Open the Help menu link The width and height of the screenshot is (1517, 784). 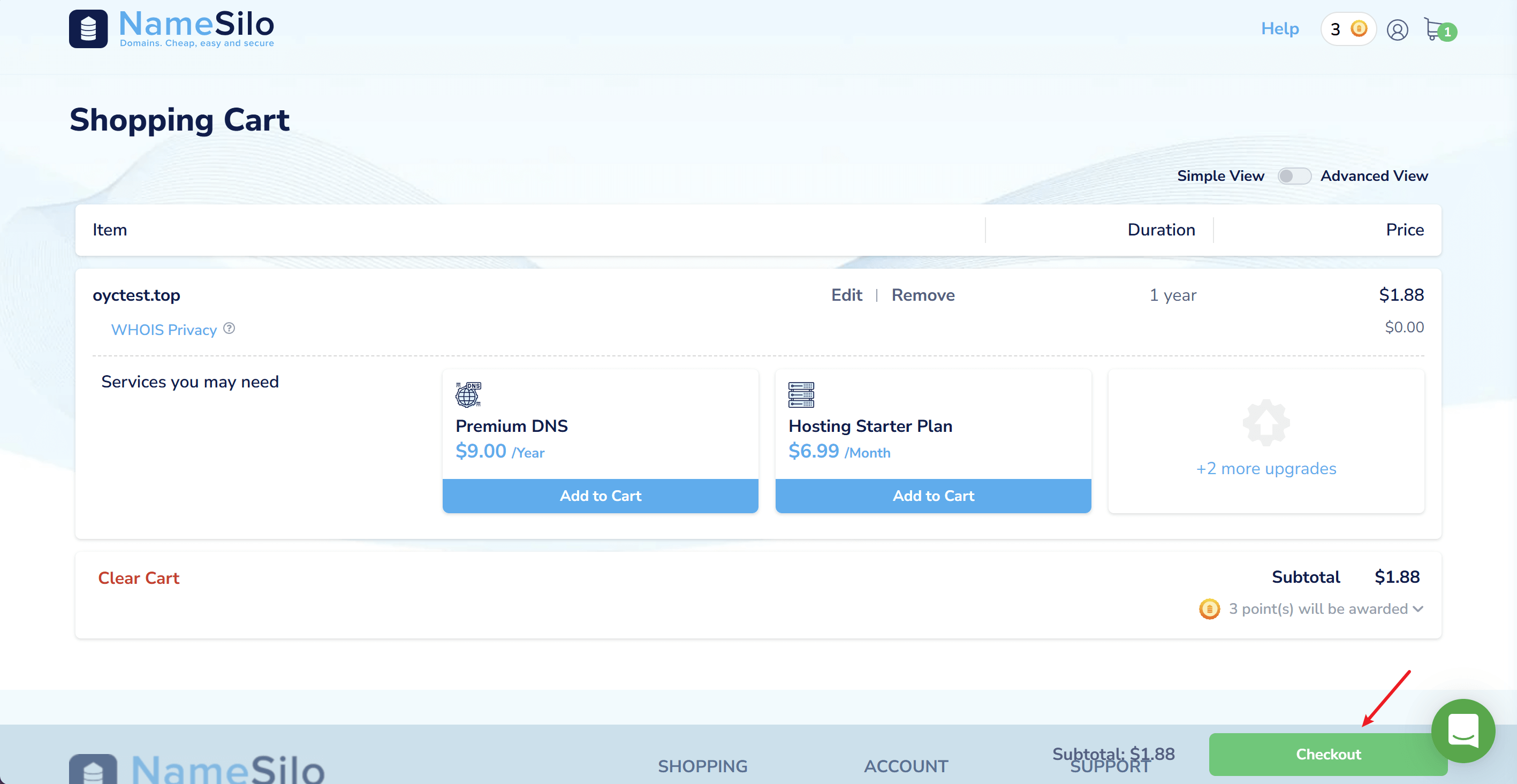tap(1280, 28)
